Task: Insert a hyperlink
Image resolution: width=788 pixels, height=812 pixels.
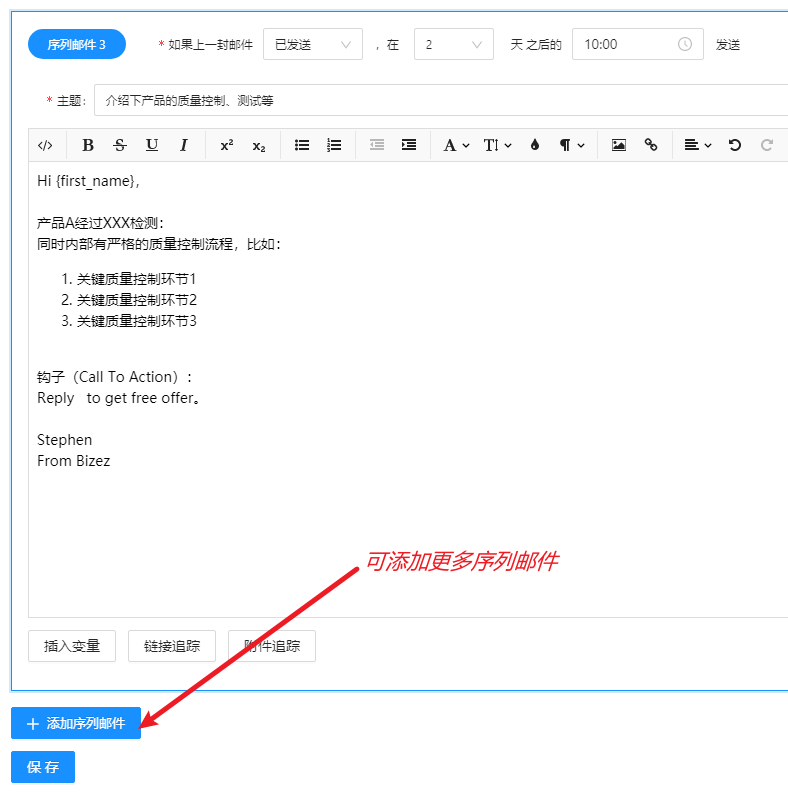Action: [x=651, y=145]
